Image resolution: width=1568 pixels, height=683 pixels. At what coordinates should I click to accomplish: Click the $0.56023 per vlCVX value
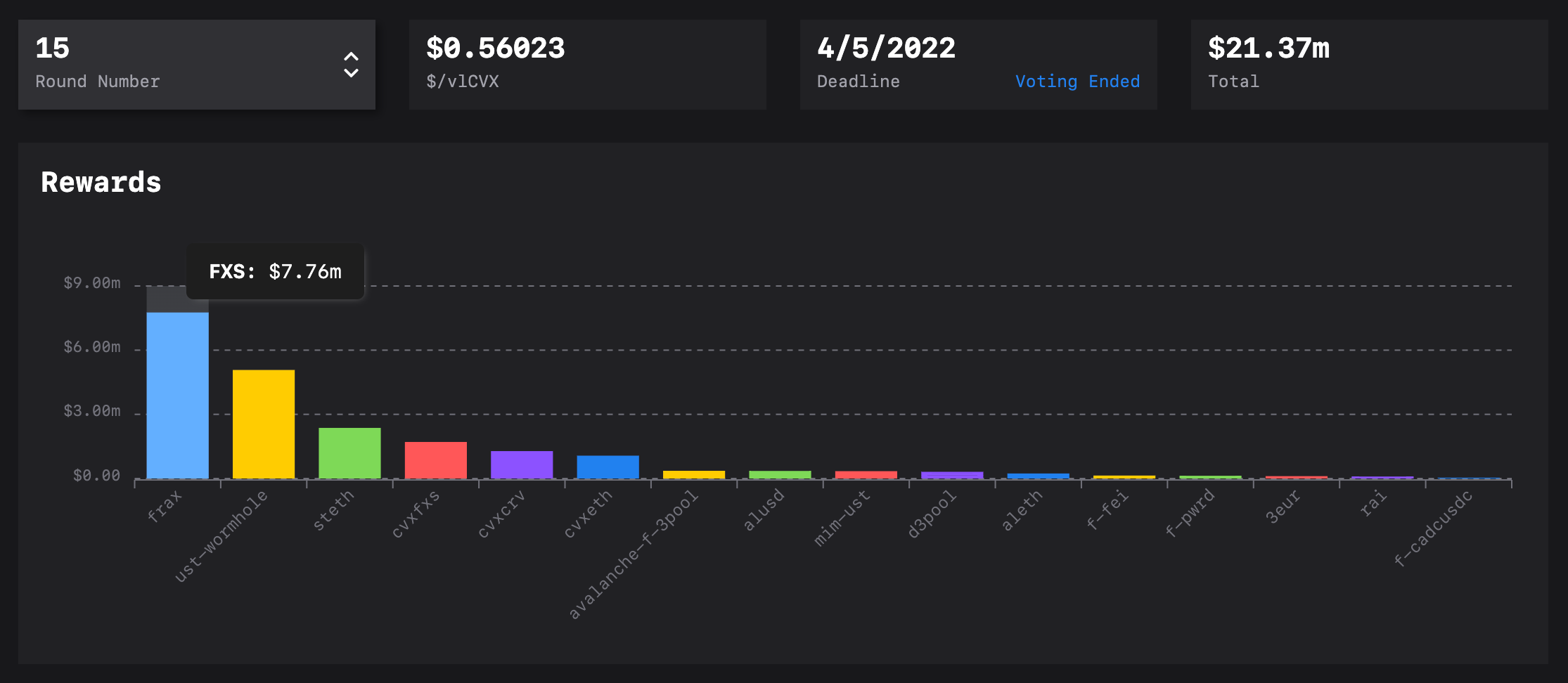(x=496, y=48)
